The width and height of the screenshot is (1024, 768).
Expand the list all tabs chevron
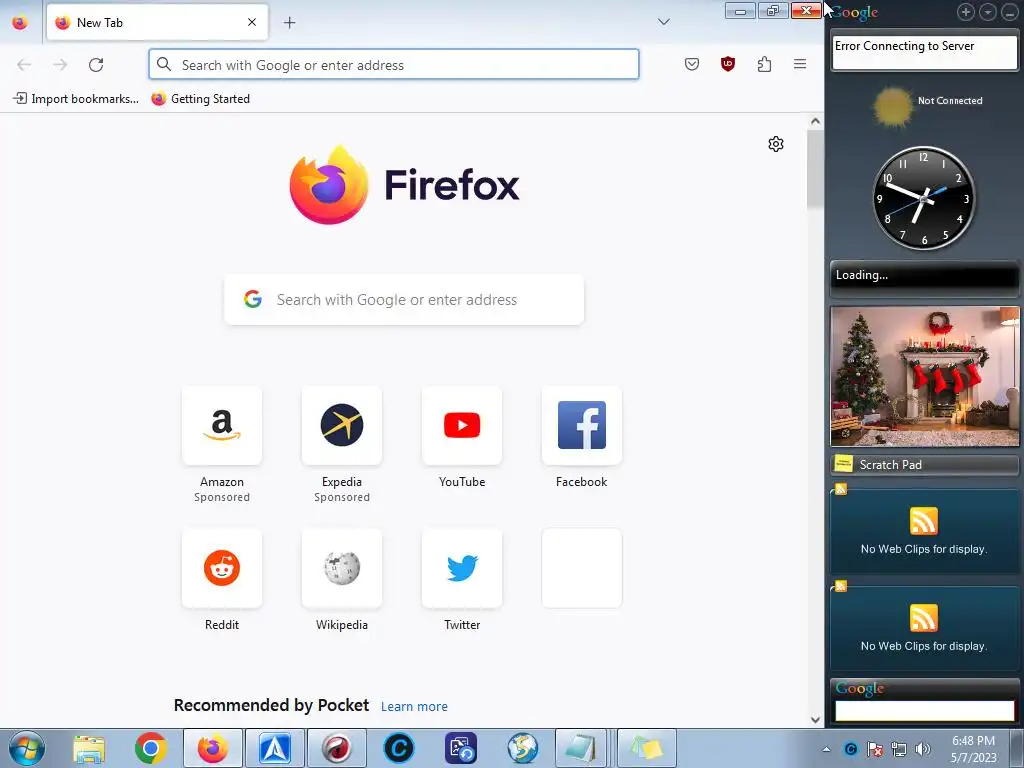pyautogui.click(x=664, y=22)
